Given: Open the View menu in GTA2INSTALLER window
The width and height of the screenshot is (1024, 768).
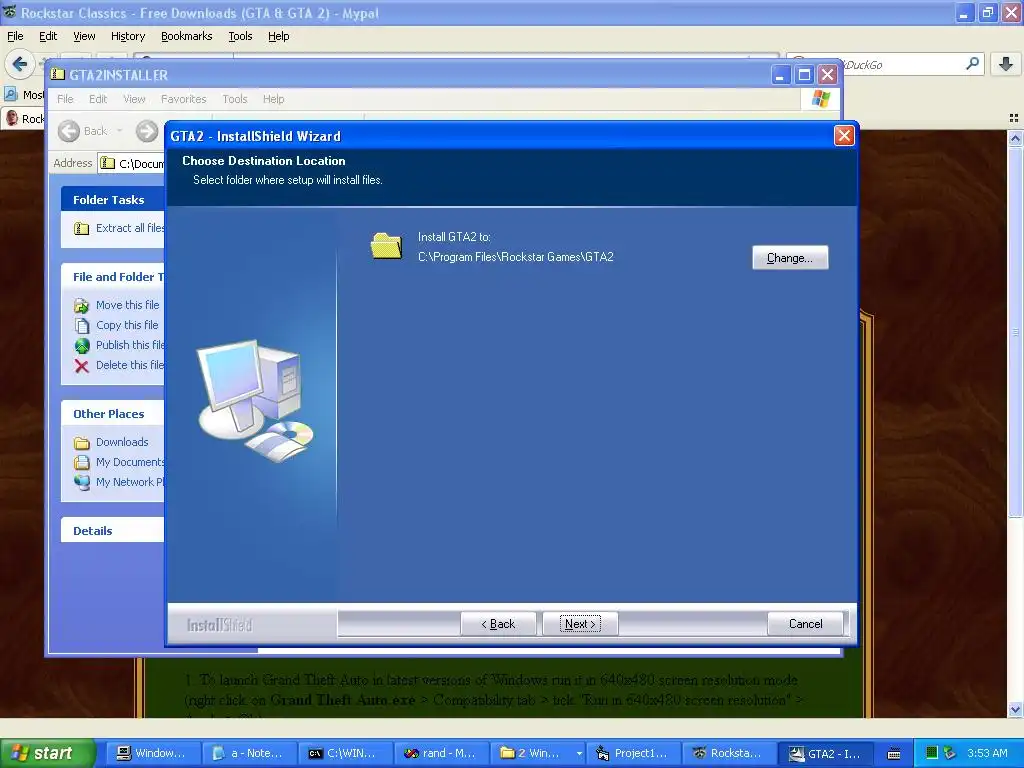Looking at the screenshot, I should point(134,99).
